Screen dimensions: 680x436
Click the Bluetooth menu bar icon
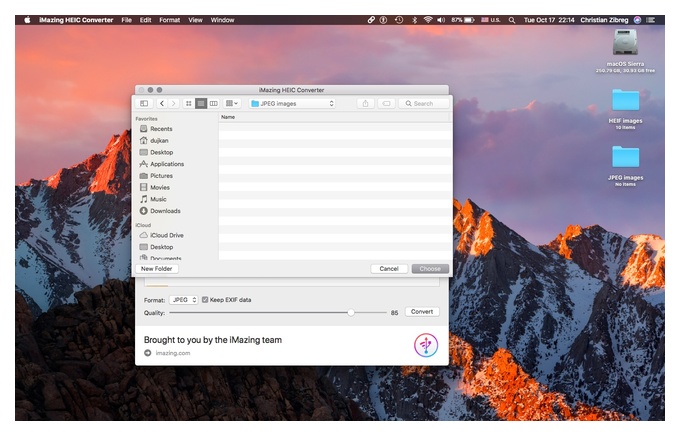coord(414,20)
